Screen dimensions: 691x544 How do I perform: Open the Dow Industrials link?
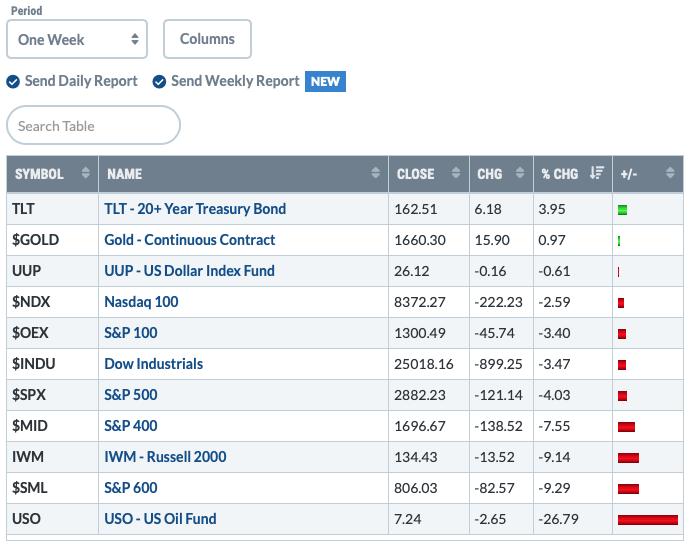coord(153,364)
